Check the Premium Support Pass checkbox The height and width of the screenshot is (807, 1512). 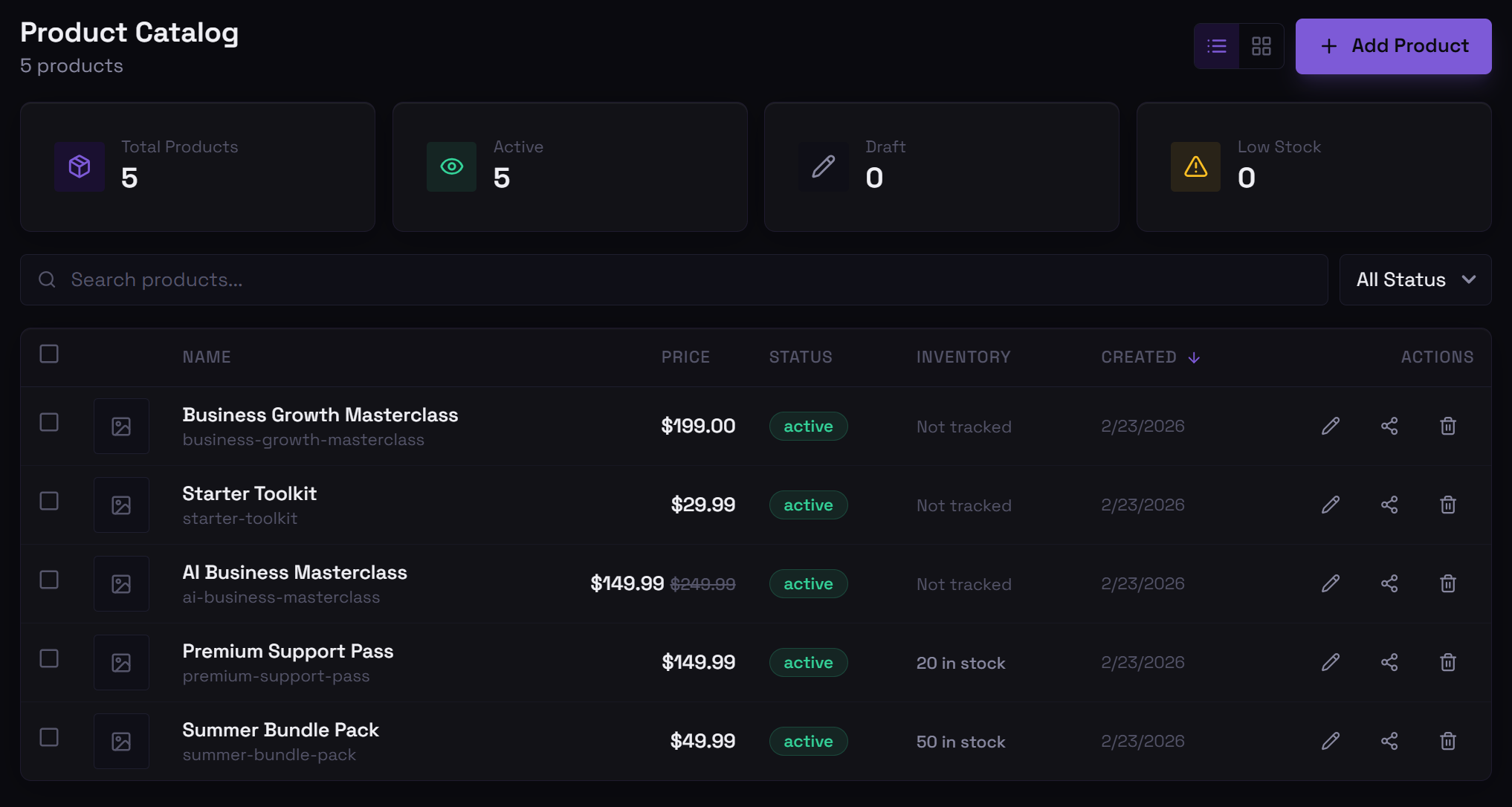coord(49,658)
